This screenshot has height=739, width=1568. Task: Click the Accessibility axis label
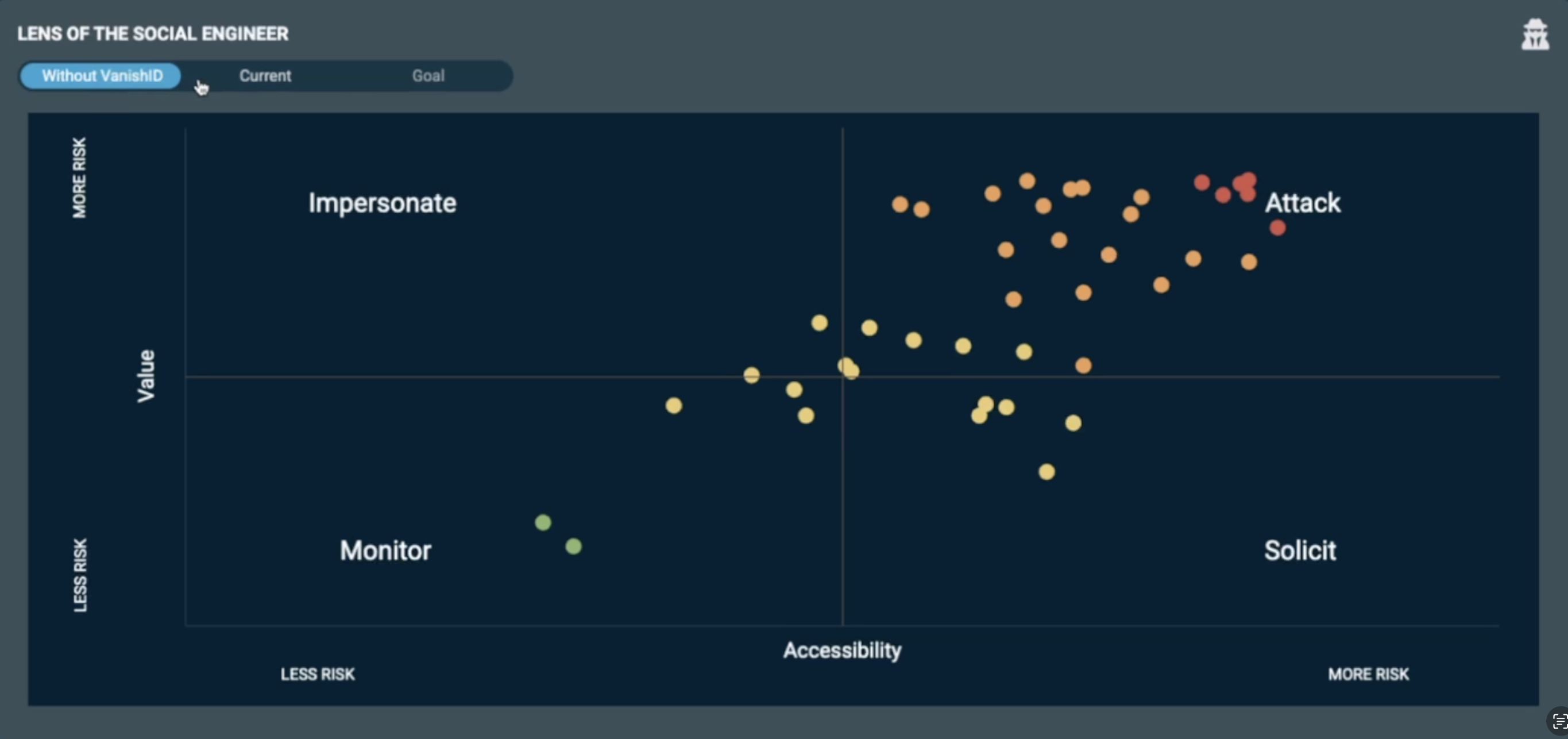842,650
